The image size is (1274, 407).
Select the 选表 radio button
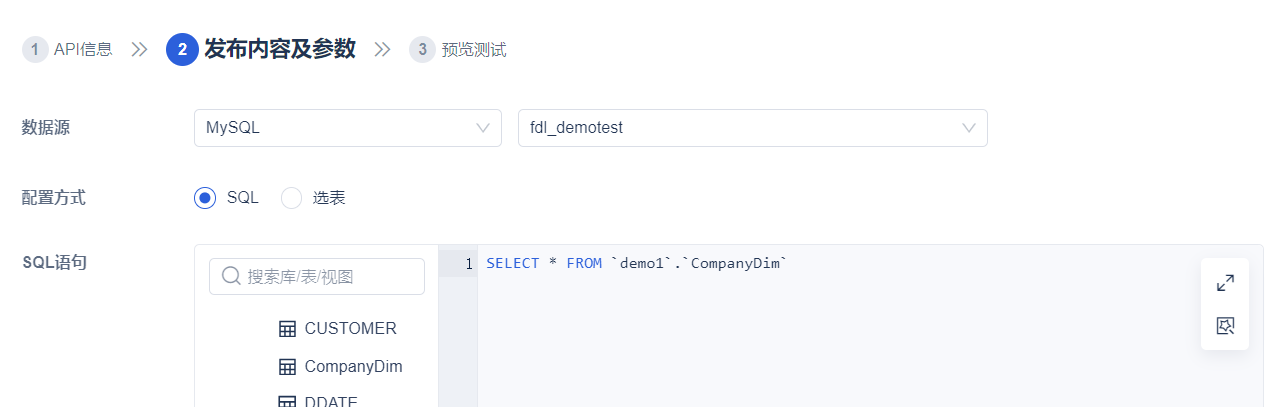(x=291, y=198)
